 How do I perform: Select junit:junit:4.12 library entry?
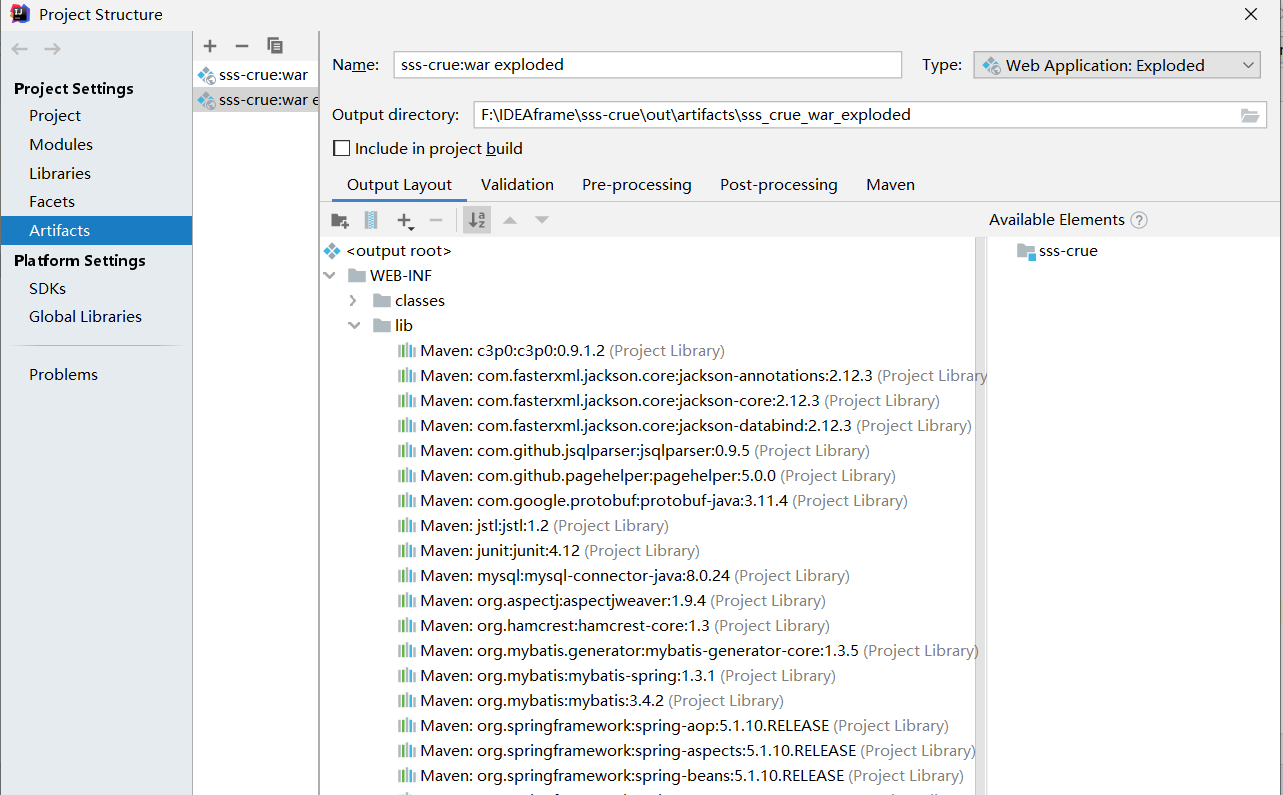point(549,551)
